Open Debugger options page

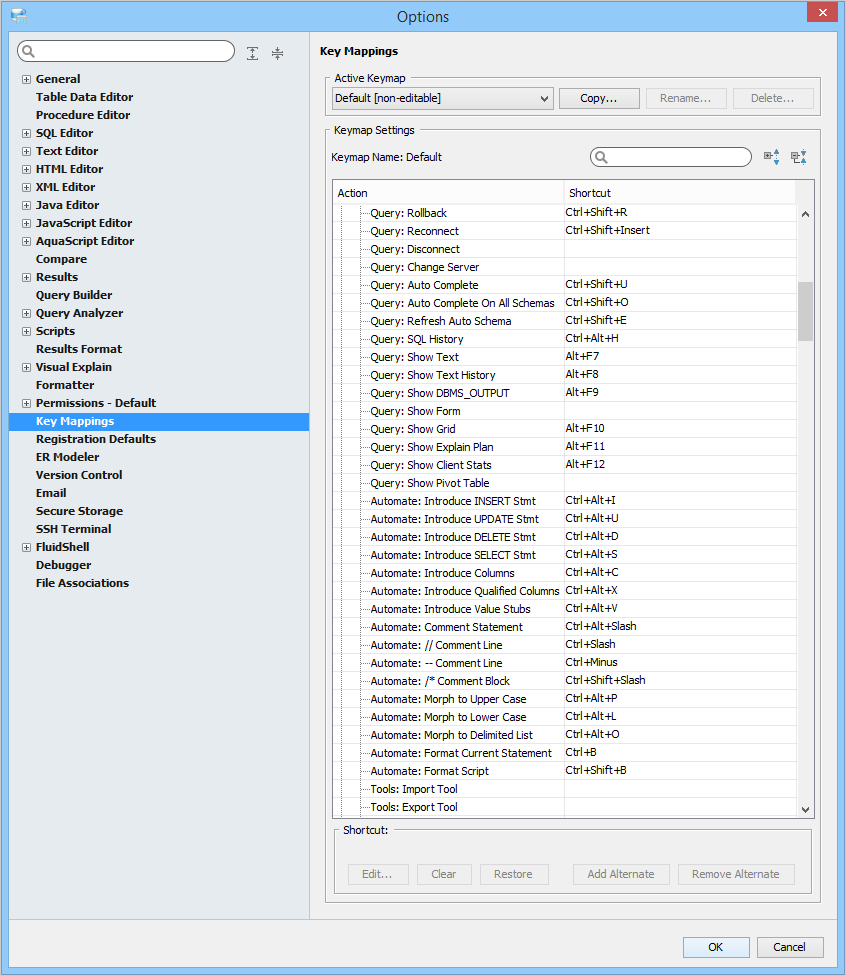tap(63, 565)
